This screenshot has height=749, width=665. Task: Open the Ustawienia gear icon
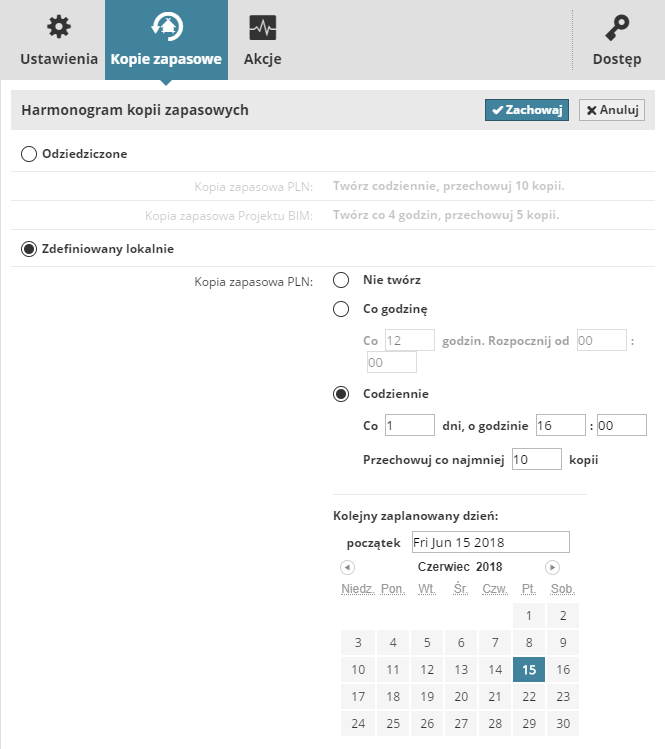click(59, 28)
